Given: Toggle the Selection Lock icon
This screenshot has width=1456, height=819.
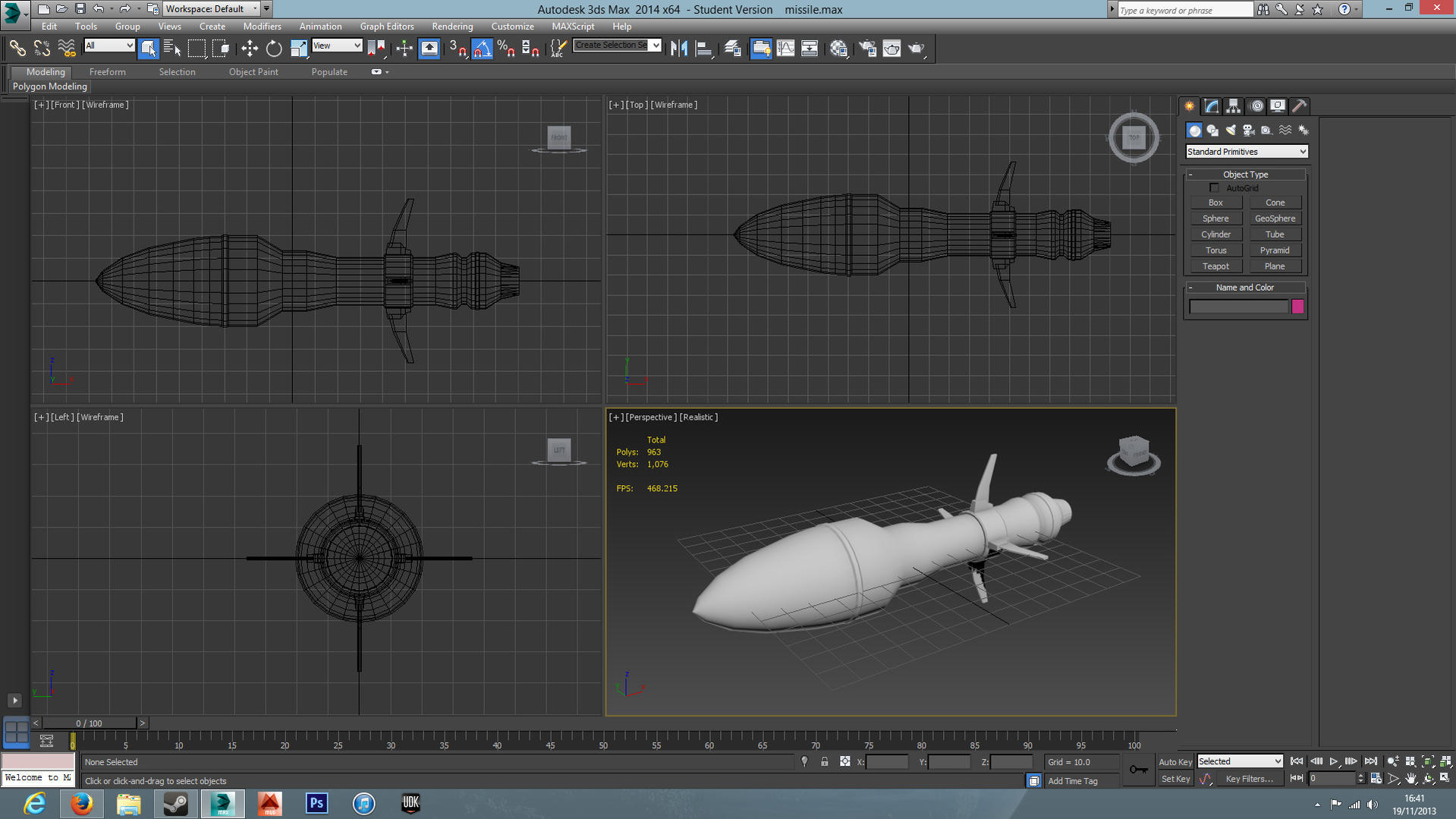Looking at the screenshot, I should point(825,761).
